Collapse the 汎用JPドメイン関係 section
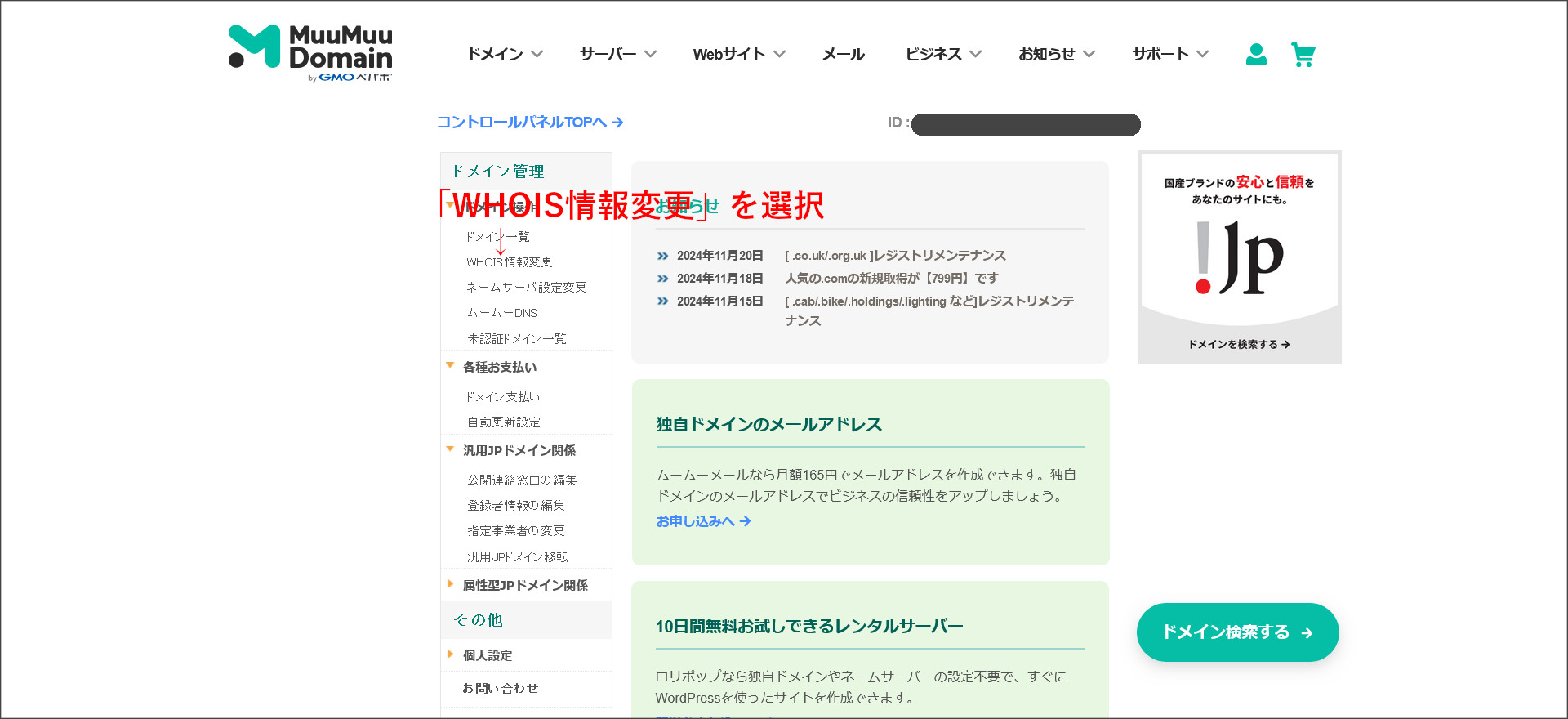1568x719 pixels. click(x=450, y=449)
